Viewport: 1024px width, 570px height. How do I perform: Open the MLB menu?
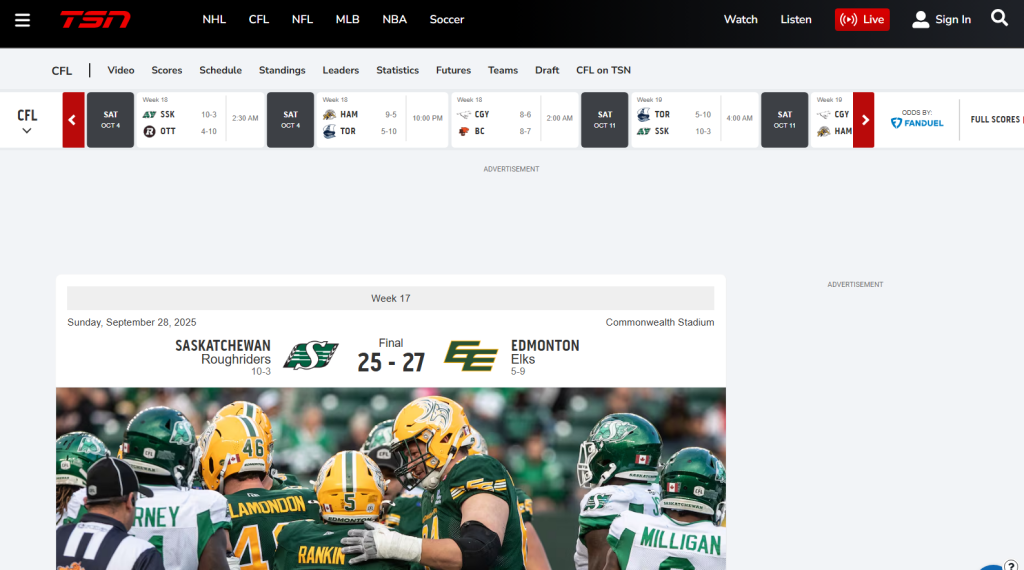coord(347,20)
